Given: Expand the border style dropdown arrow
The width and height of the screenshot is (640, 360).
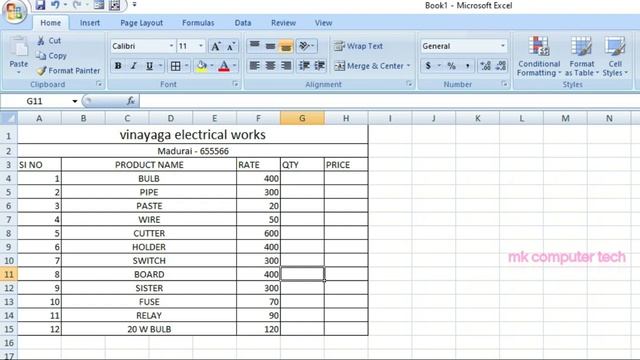Looking at the screenshot, I should [187, 66].
